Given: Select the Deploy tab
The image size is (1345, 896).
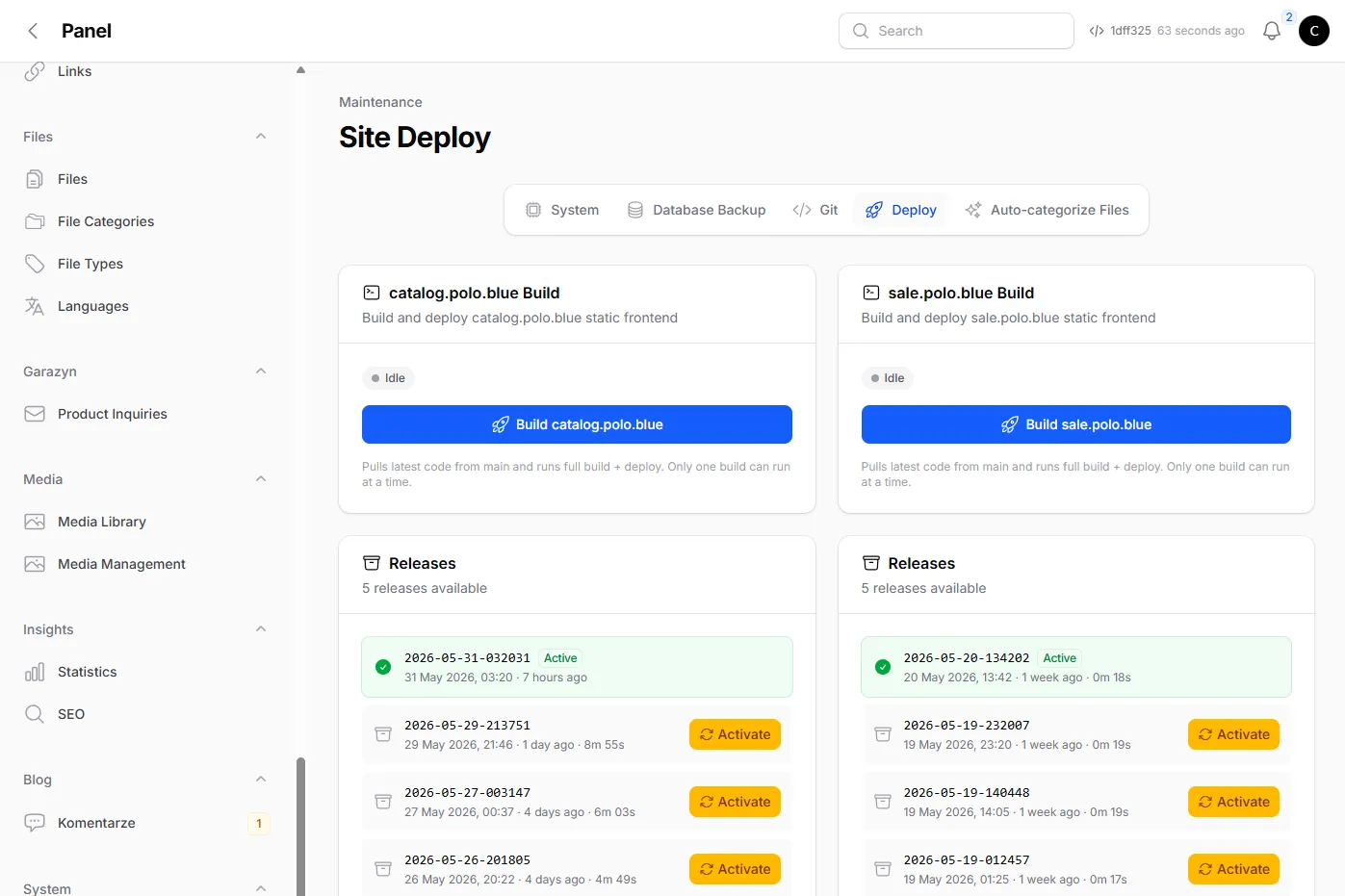Looking at the screenshot, I should (x=901, y=210).
